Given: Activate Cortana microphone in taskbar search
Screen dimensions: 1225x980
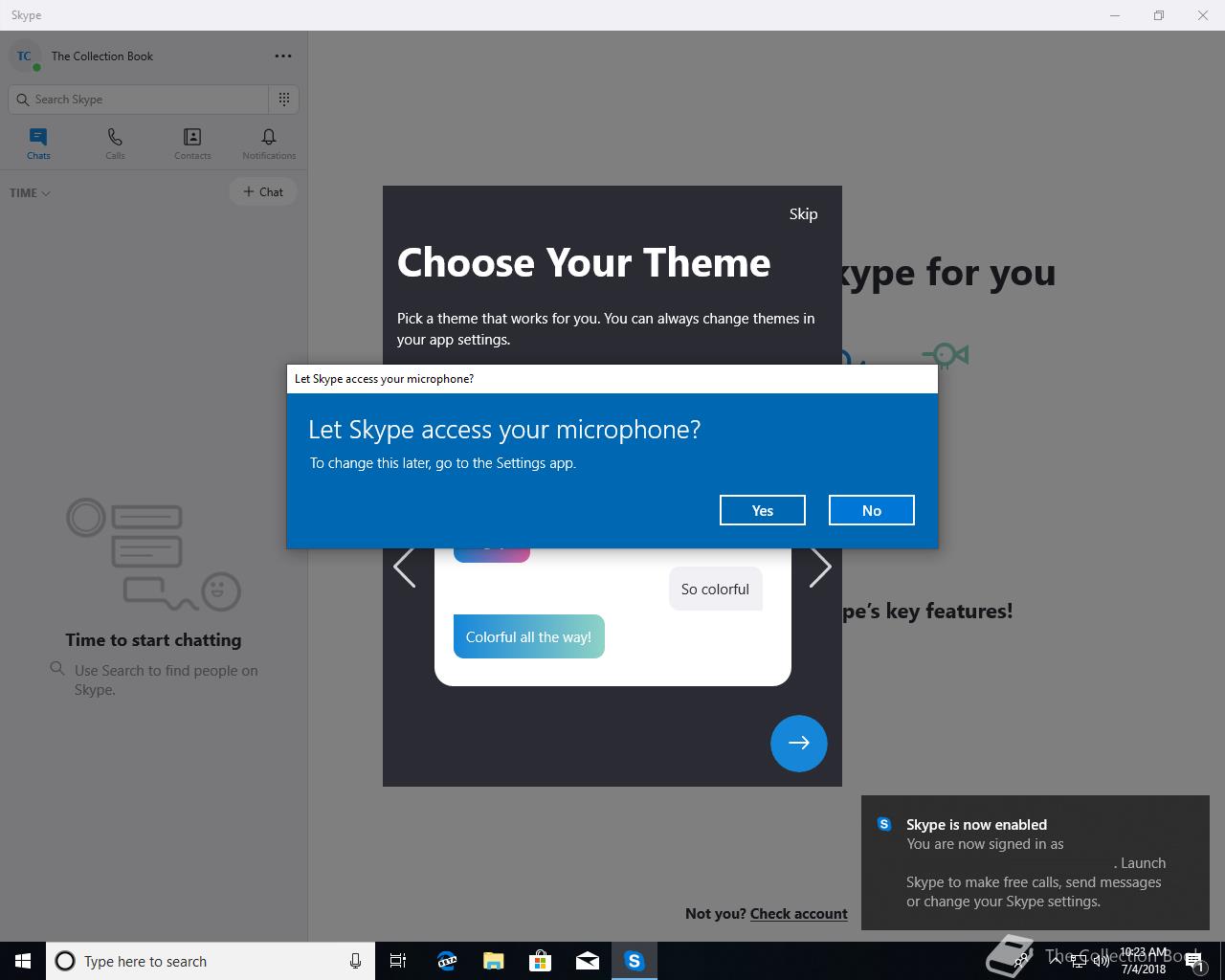Looking at the screenshot, I should [x=355, y=961].
